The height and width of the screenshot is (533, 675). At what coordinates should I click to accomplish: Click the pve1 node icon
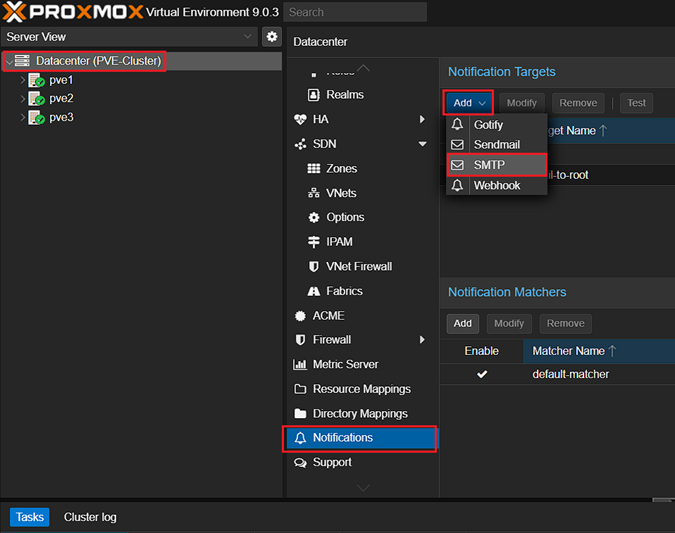click(37, 80)
